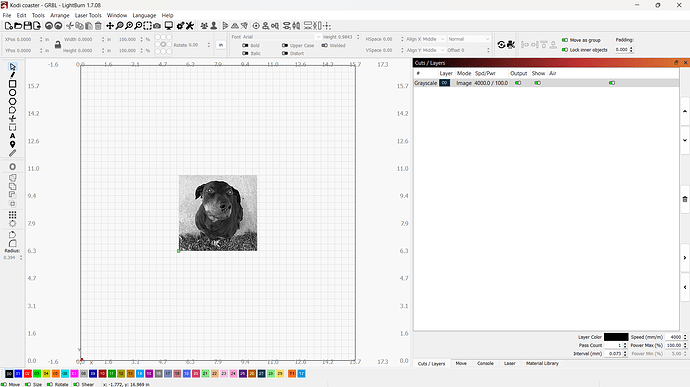
Task: Select the Create Text tool
Action: point(12,136)
